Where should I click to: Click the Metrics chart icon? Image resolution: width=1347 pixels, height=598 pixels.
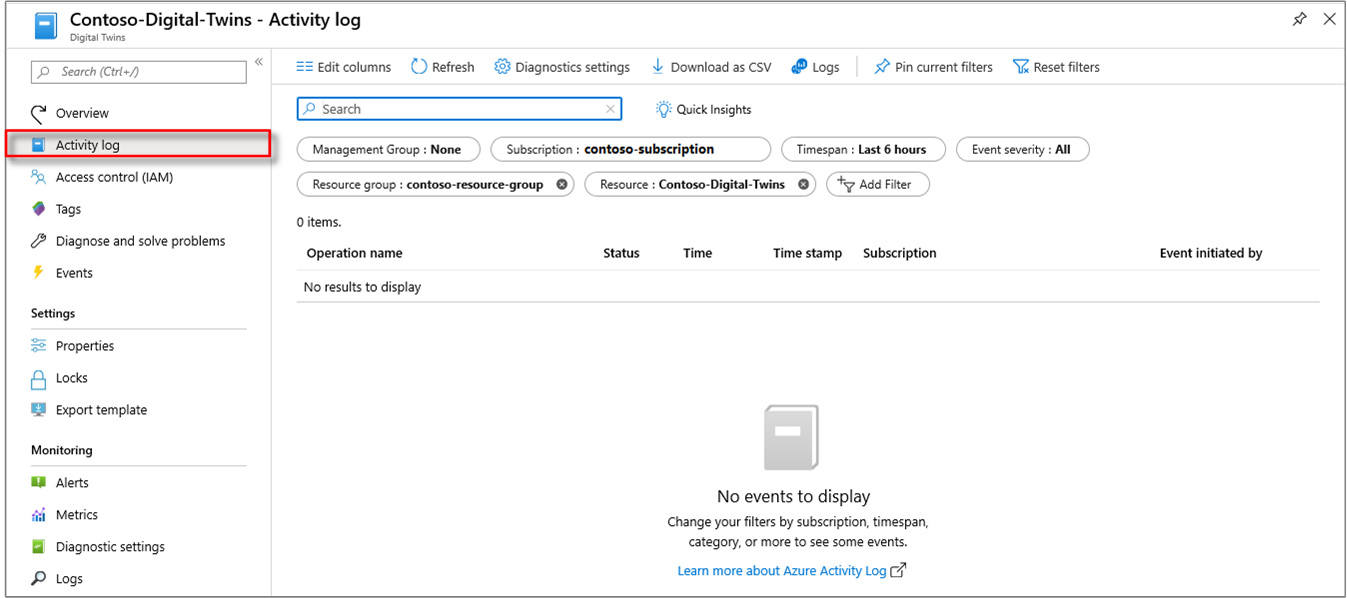coord(39,515)
